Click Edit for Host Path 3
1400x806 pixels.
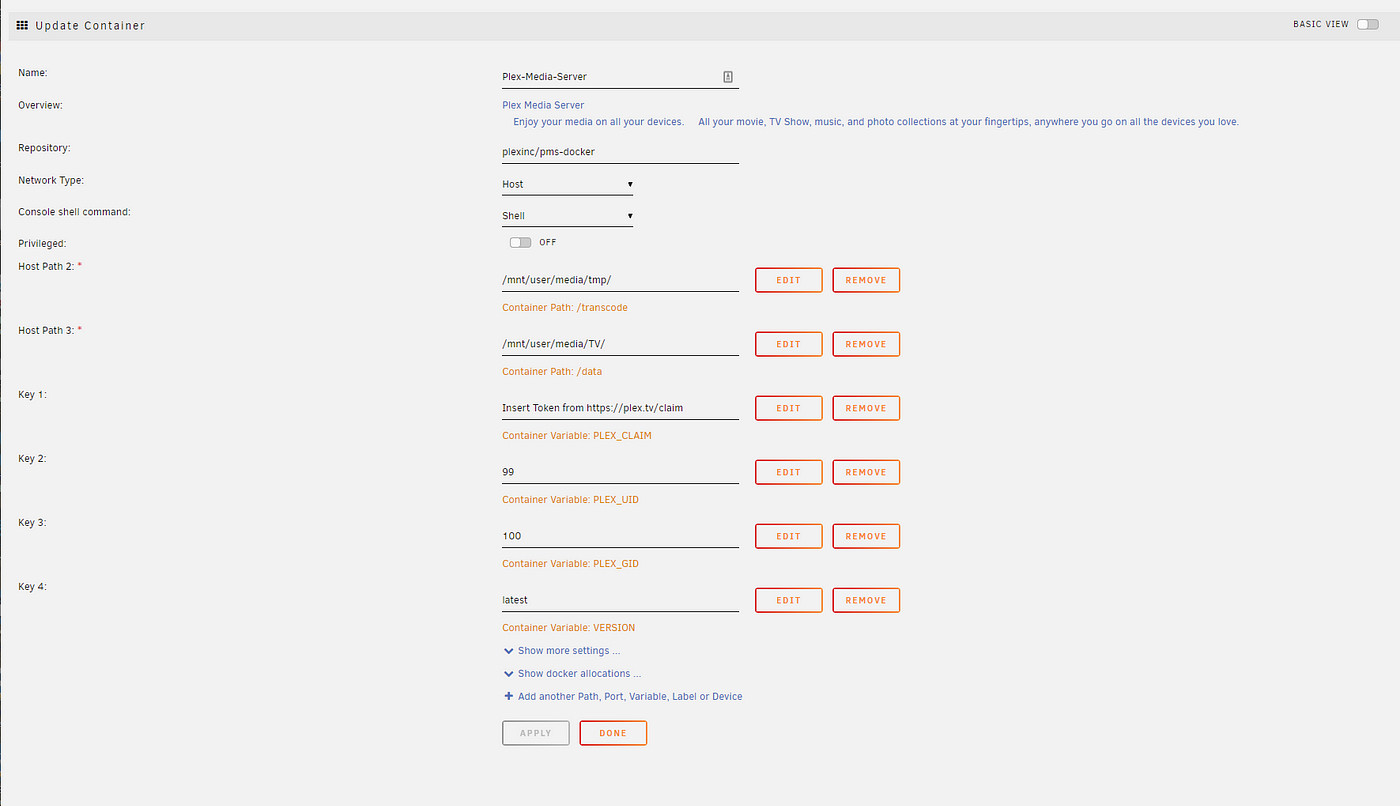pyautogui.click(x=788, y=344)
